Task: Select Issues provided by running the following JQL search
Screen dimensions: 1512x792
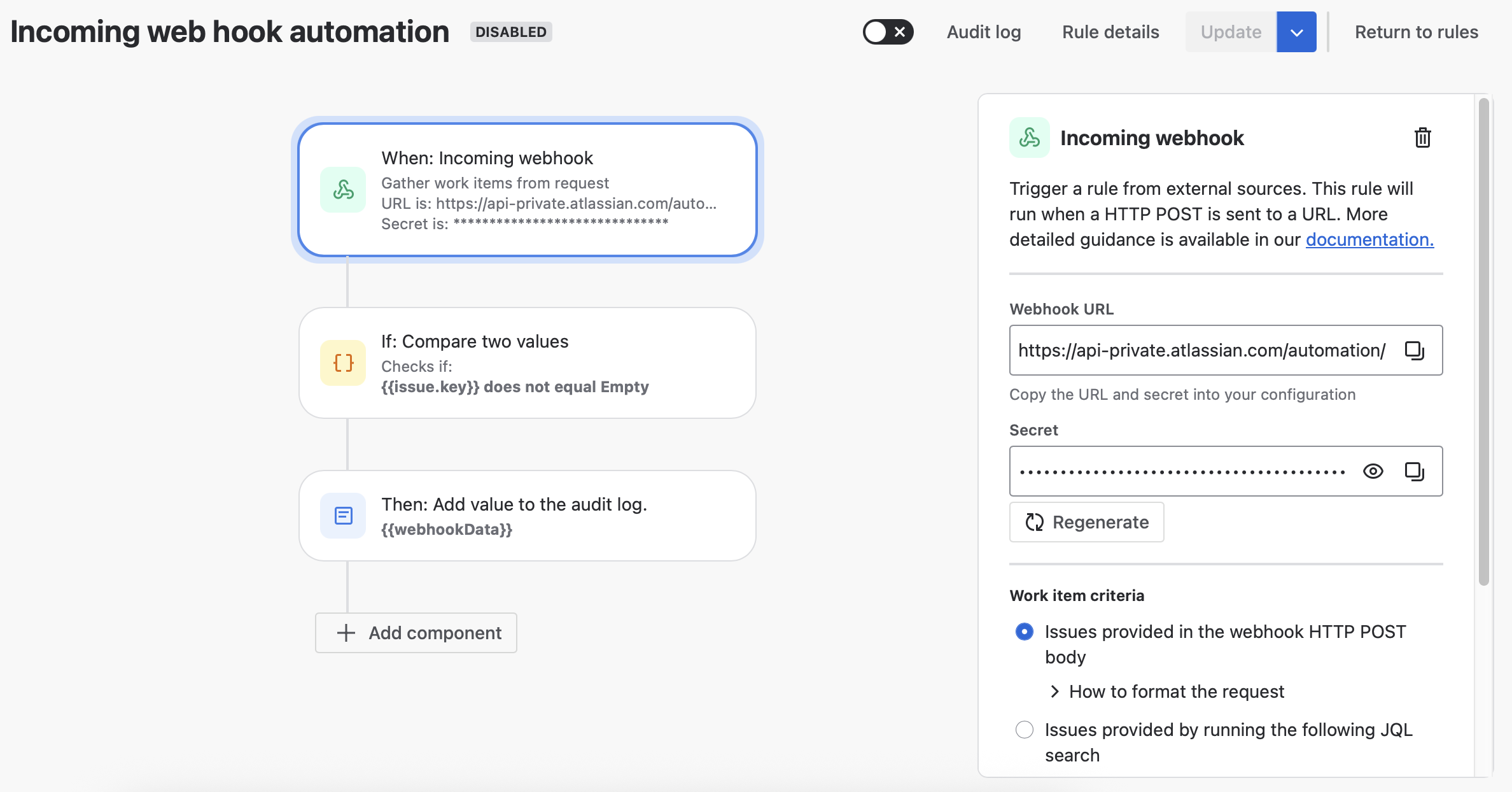Action: (x=1025, y=730)
